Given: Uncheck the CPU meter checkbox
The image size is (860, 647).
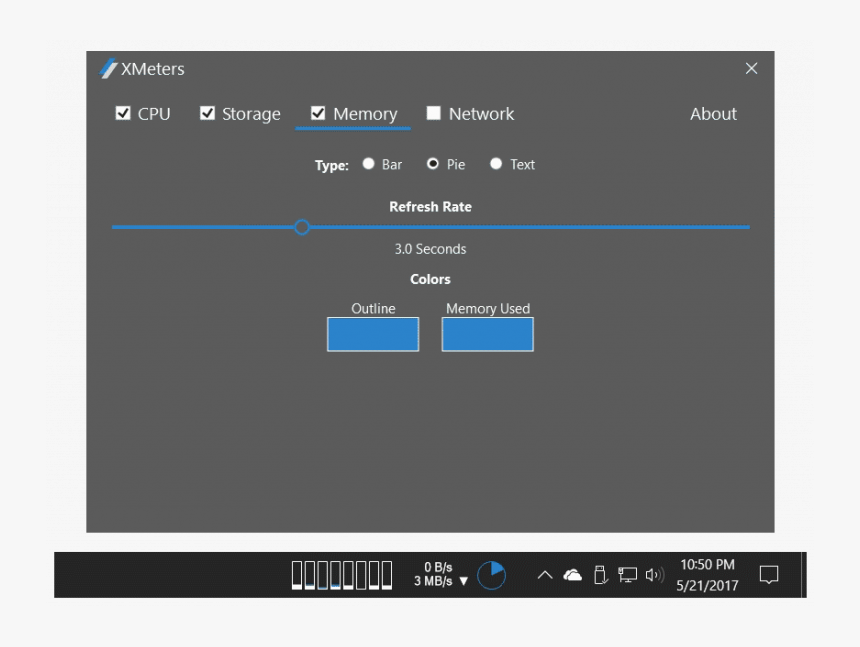Looking at the screenshot, I should pyautogui.click(x=123, y=113).
